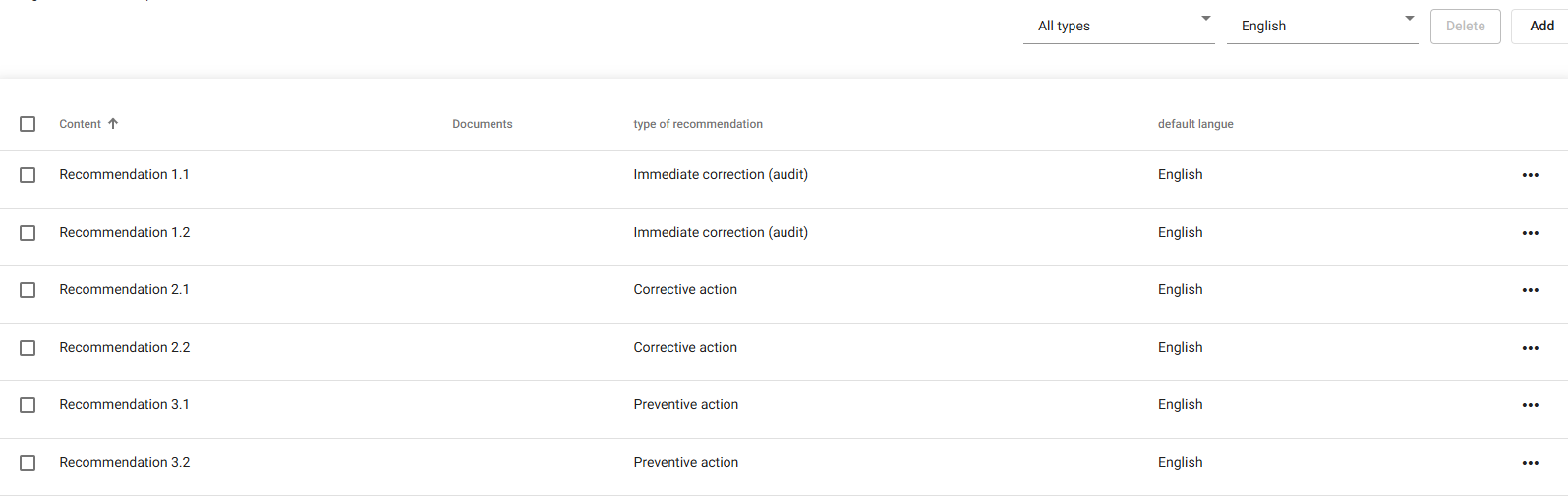Click the Add button
Viewport: 1568px width, 501px height.
tap(1541, 27)
